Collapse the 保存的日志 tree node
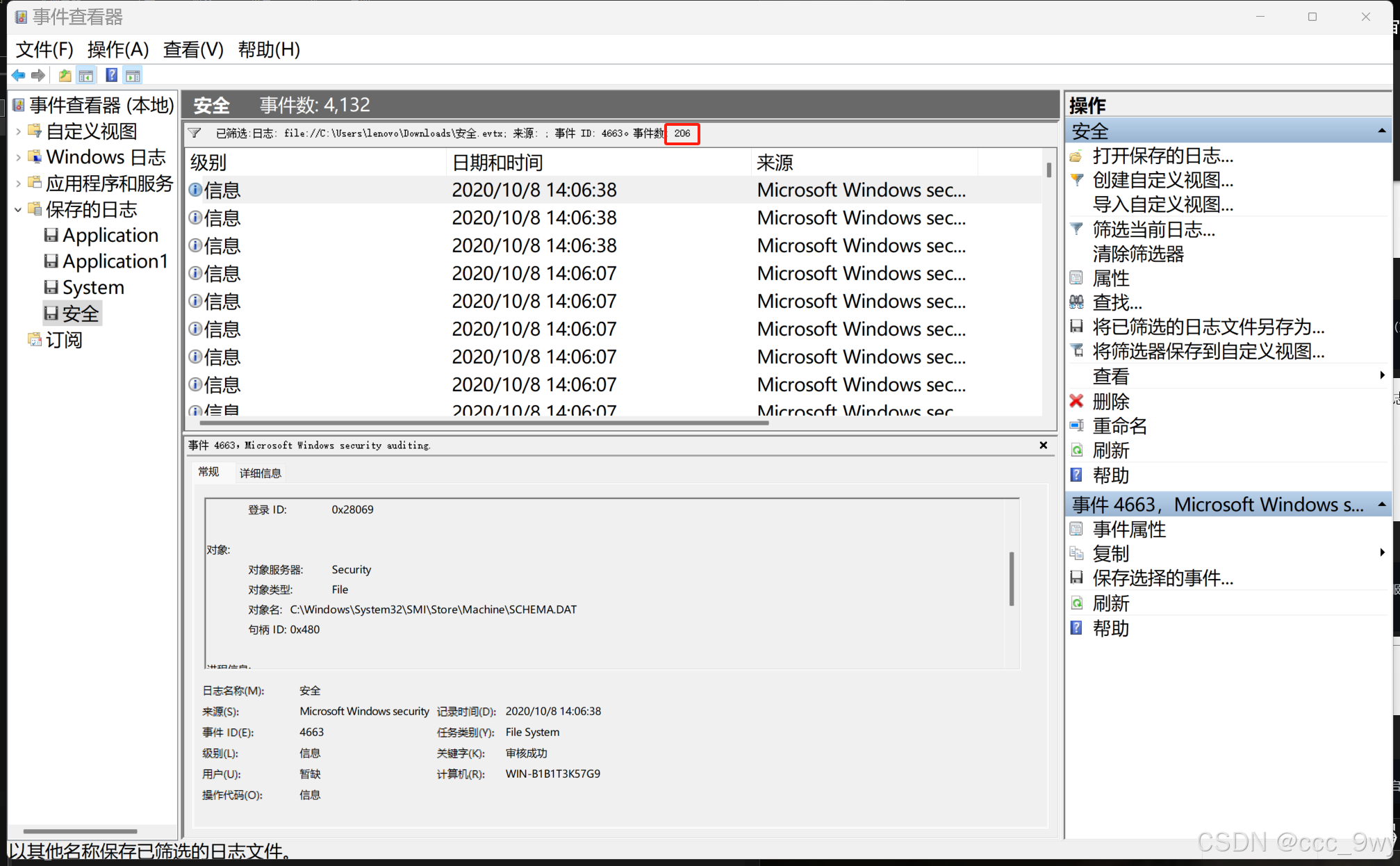The width and height of the screenshot is (1400, 866). [18, 210]
